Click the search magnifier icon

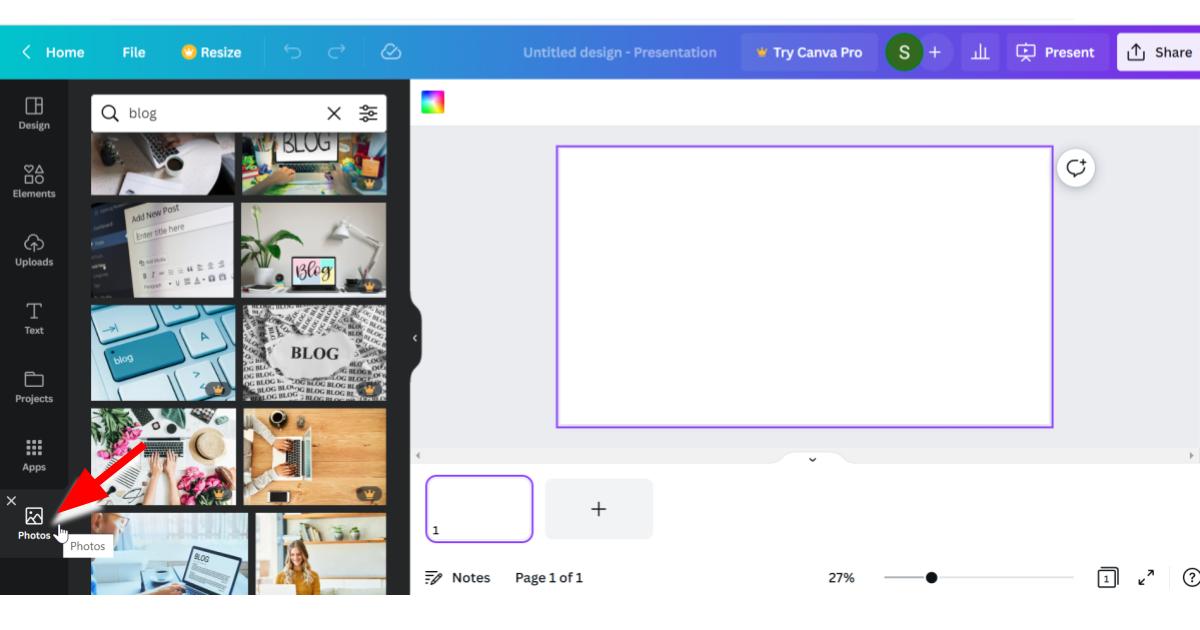[110, 113]
